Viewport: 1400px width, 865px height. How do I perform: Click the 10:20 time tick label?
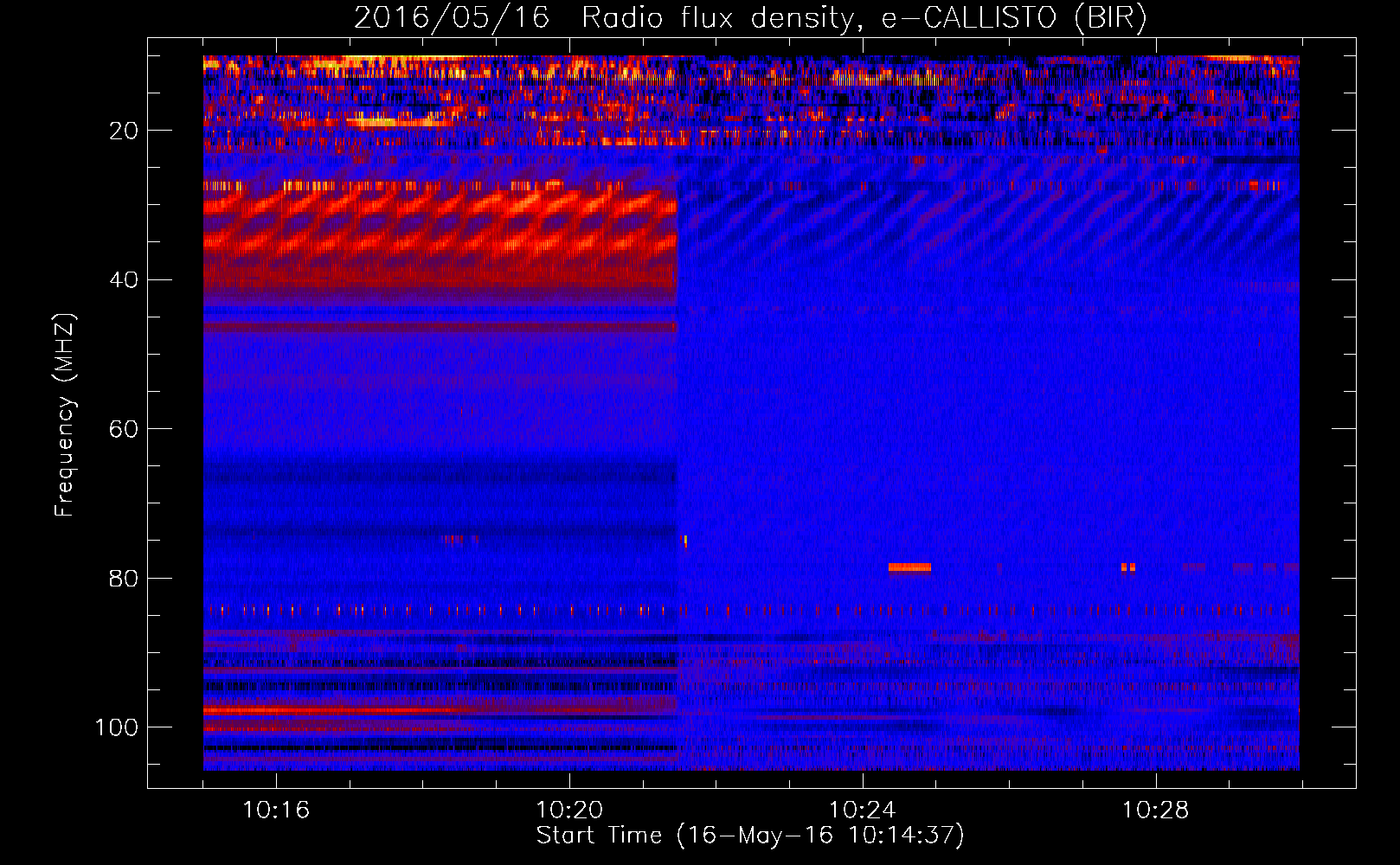point(569,811)
